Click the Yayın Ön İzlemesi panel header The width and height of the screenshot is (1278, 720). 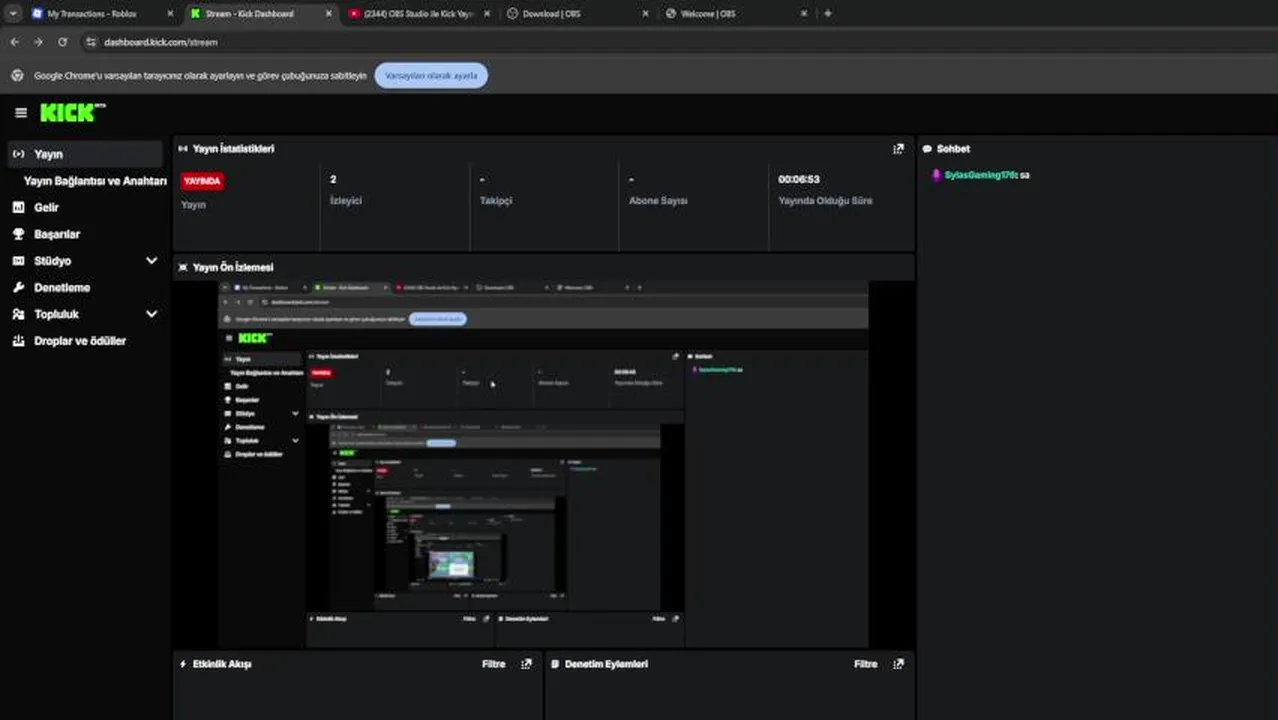[x=233, y=268]
